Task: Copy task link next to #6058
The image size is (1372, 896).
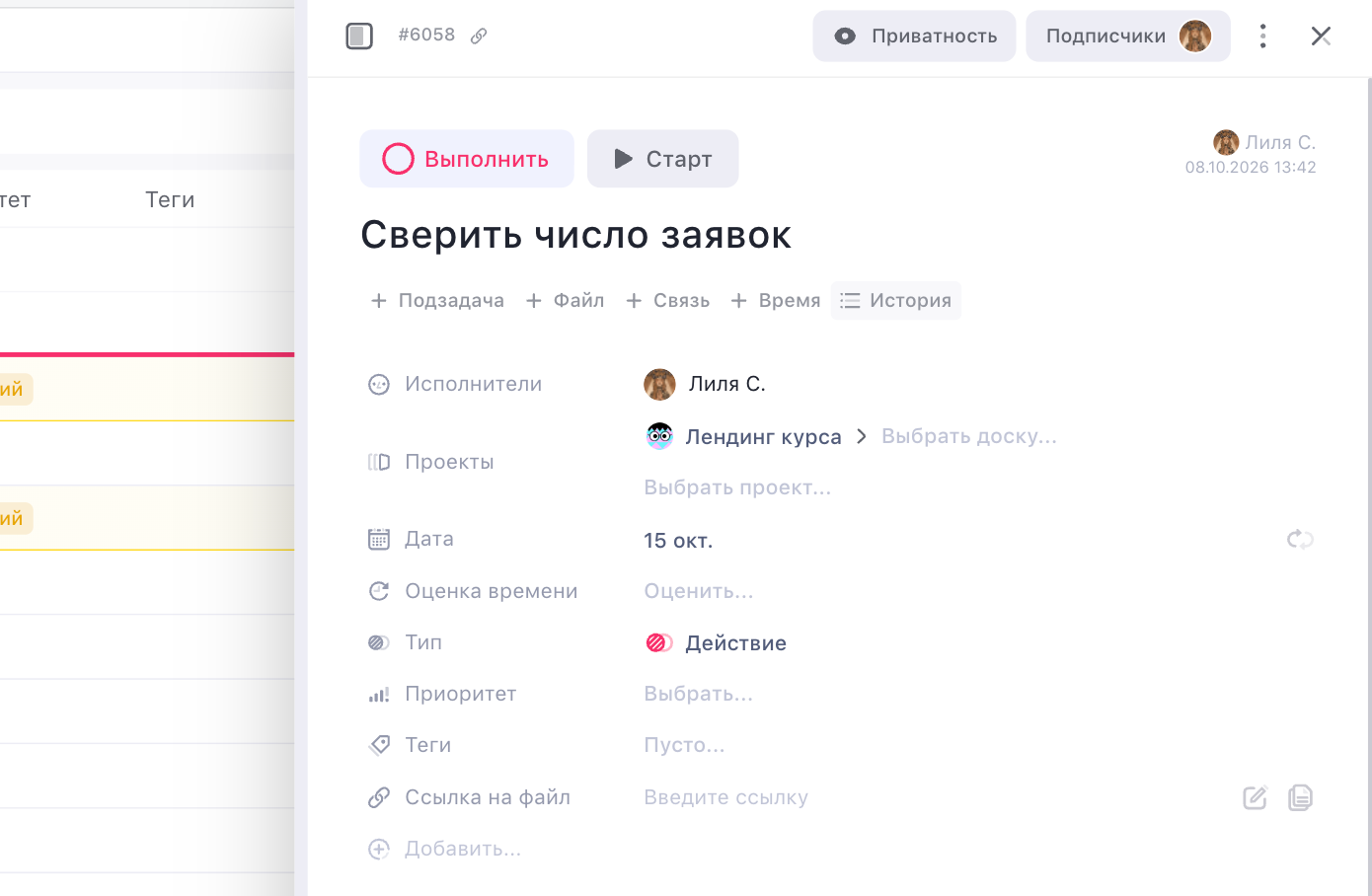Action: coord(479,37)
